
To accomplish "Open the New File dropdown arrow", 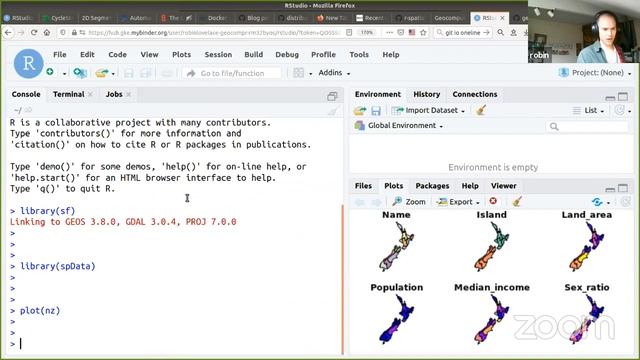I will [x=64, y=74].
